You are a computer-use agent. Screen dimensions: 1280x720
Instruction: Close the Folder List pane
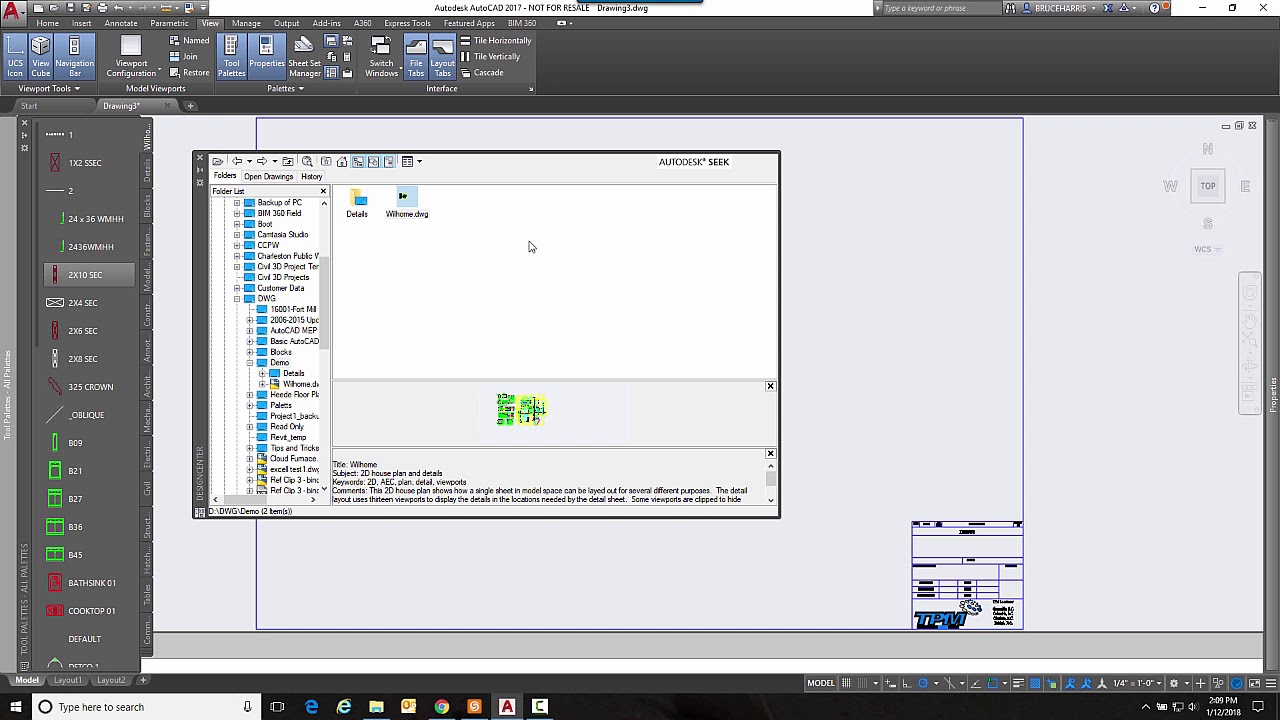pyautogui.click(x=323, y=191)
